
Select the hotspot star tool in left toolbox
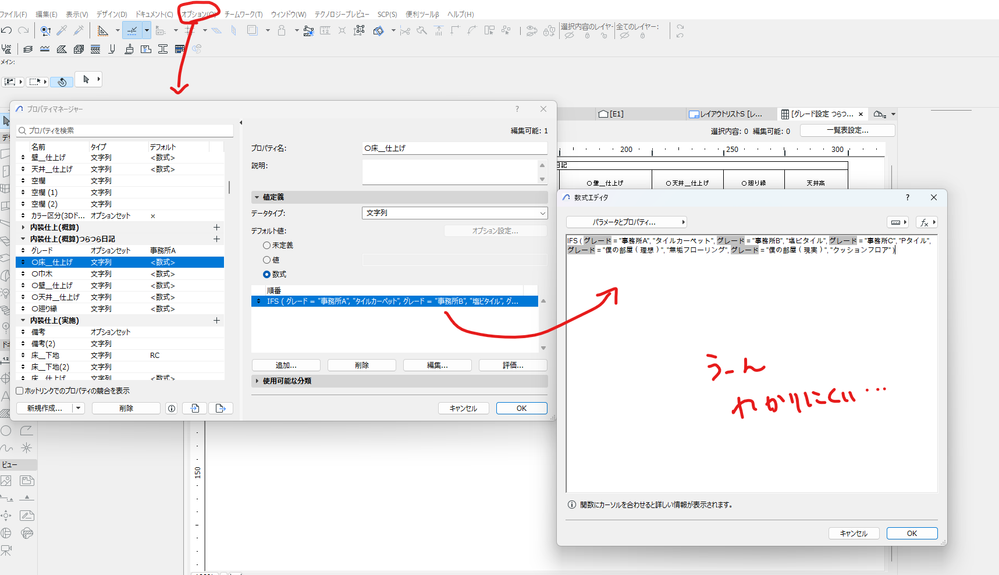click(26, 448)
